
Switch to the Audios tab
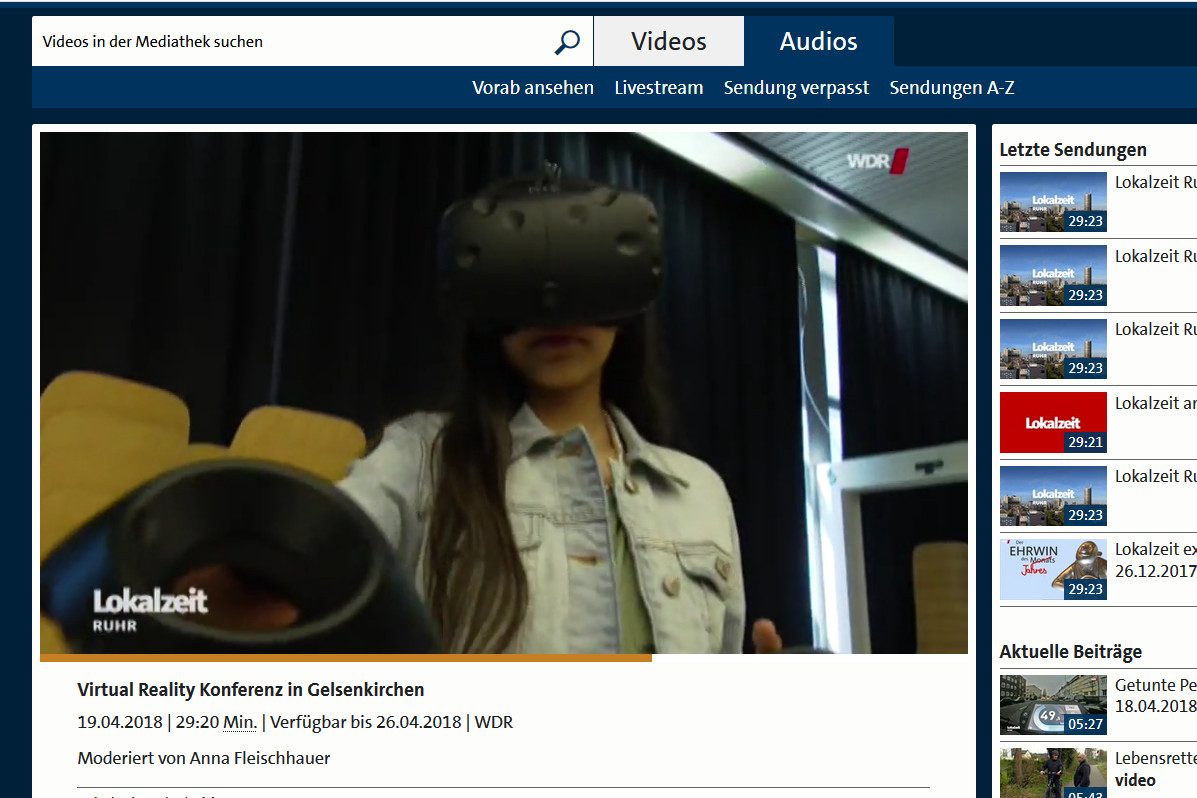pos(818,42)
